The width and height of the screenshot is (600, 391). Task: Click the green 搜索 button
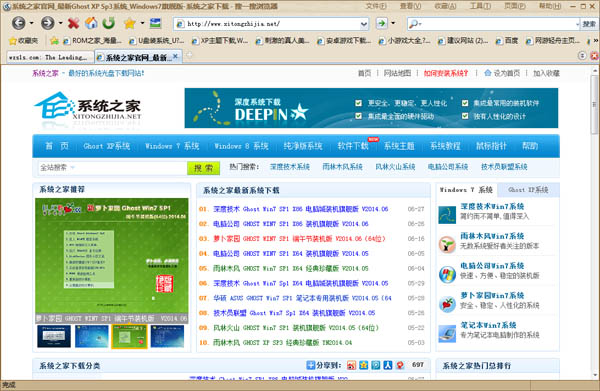[204, 168]
